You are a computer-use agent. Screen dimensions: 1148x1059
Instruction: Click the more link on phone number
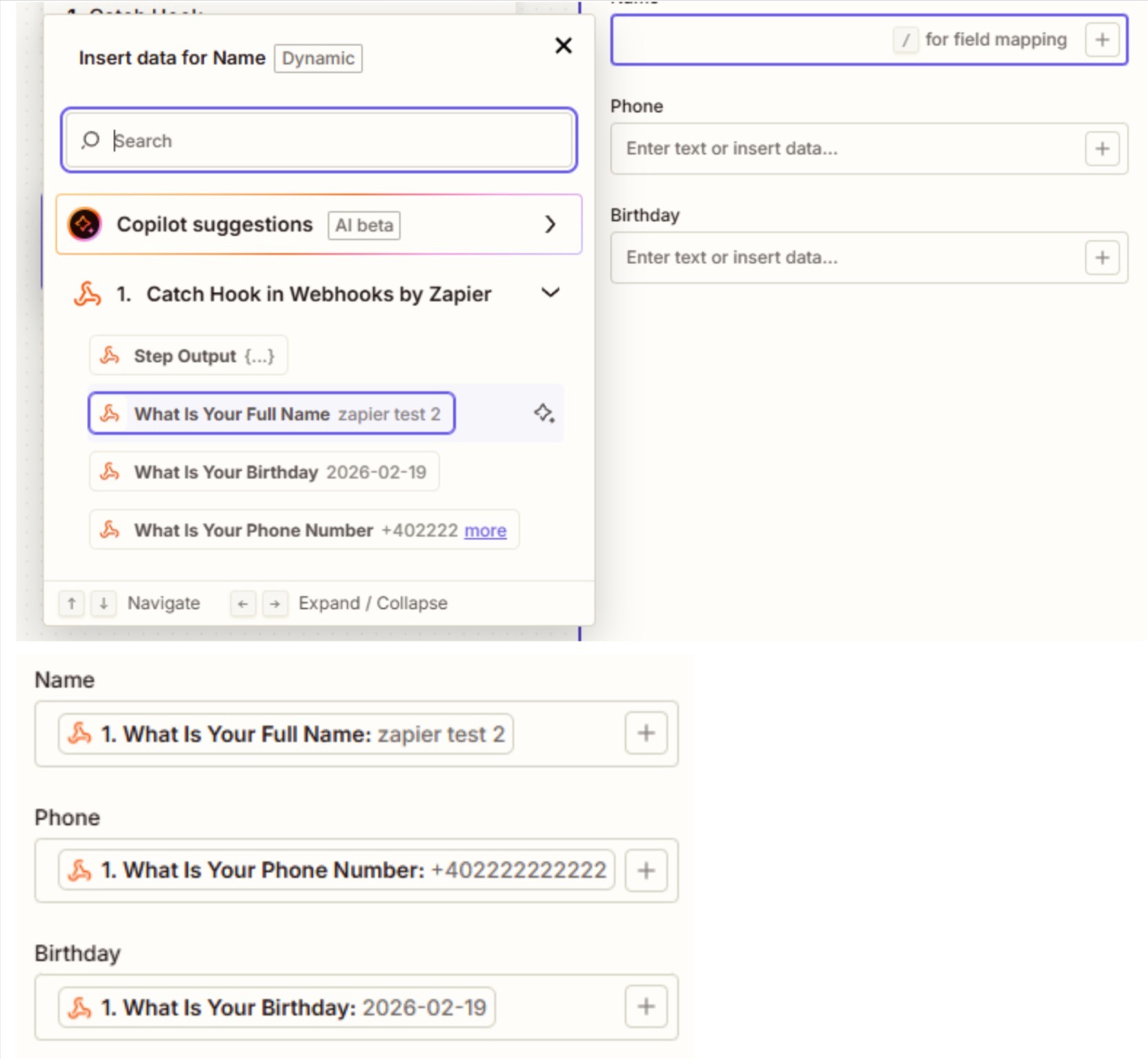tap(486, 531)
